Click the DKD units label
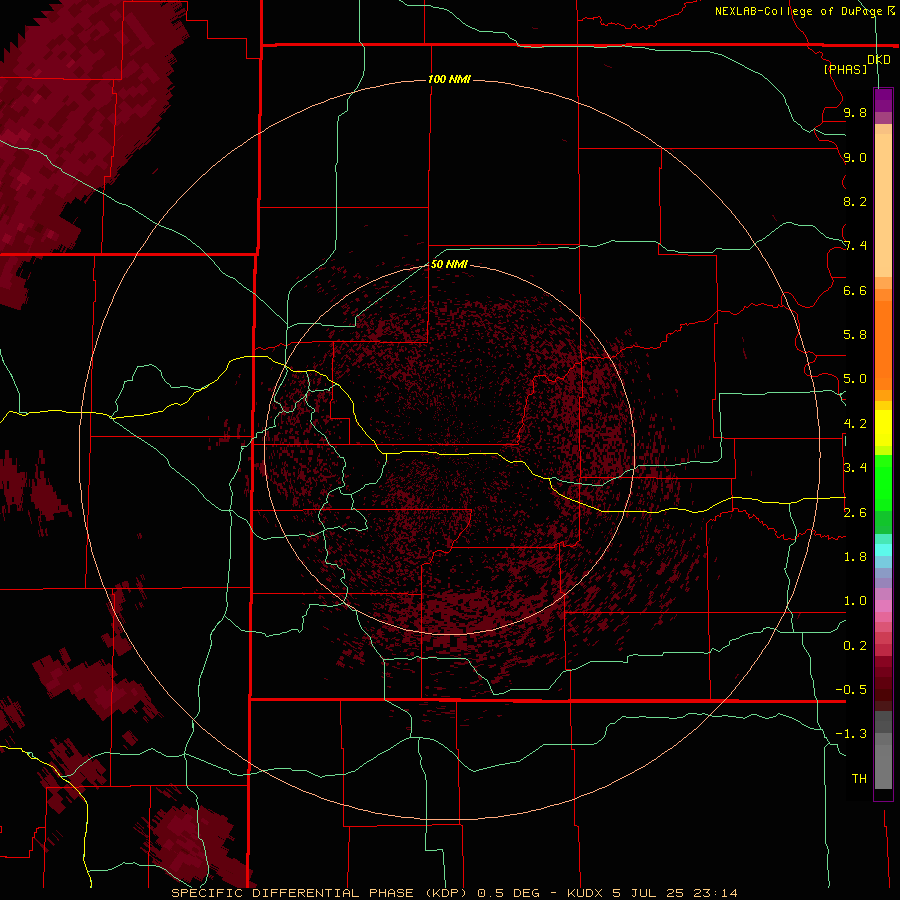 [879, 60]
